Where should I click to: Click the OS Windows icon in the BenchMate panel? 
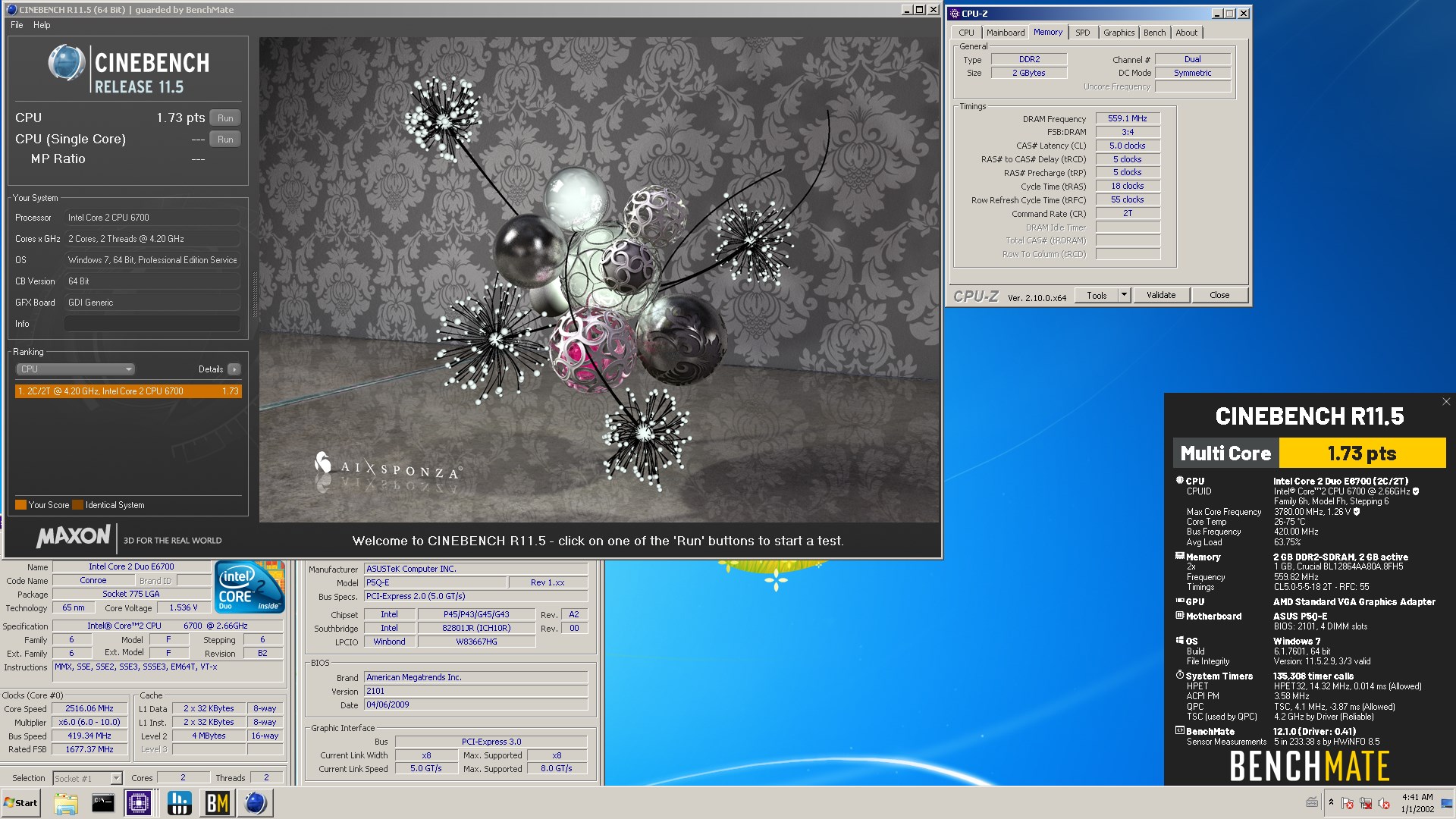tap(1180, 640)
